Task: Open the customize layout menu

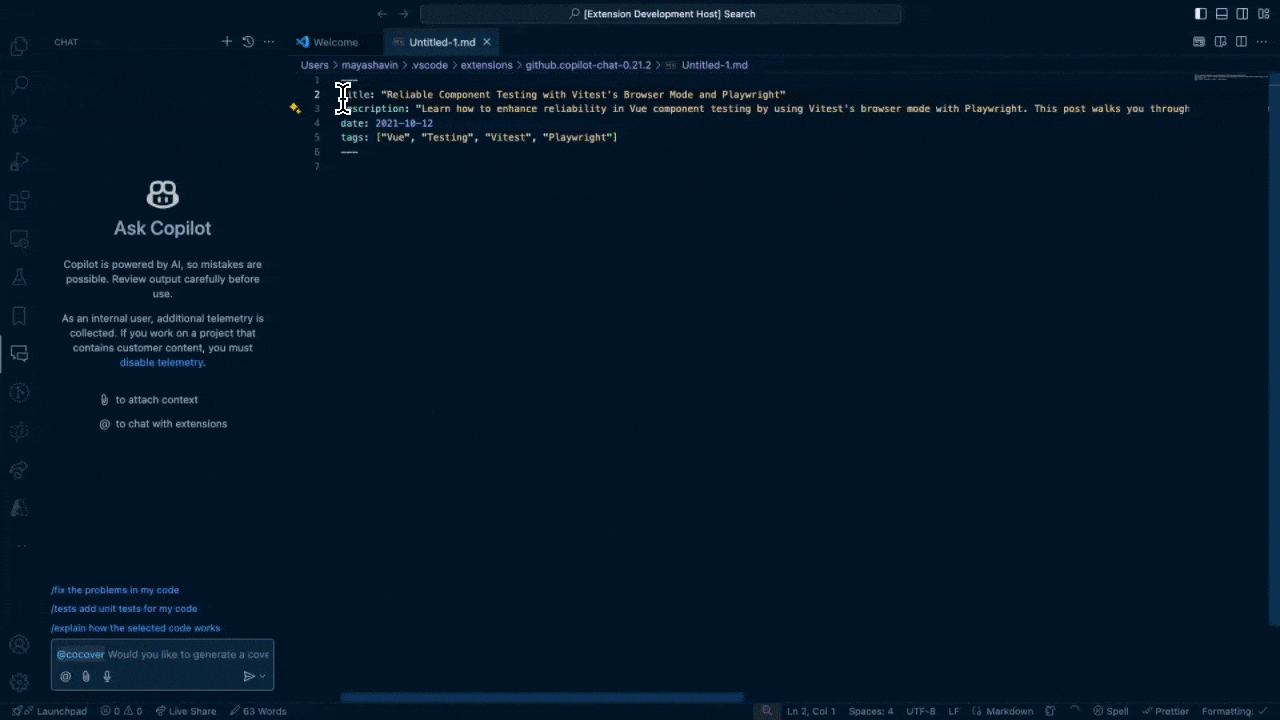Action: click(1263, 14)
